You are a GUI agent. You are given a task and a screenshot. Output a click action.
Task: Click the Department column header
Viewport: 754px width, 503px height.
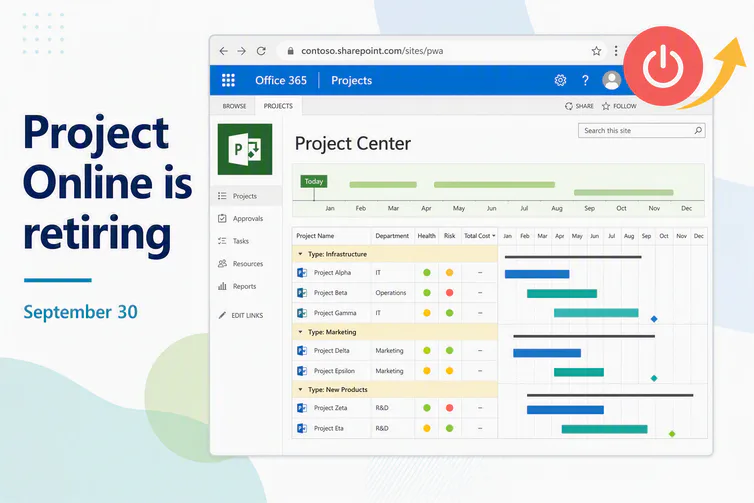392,236
